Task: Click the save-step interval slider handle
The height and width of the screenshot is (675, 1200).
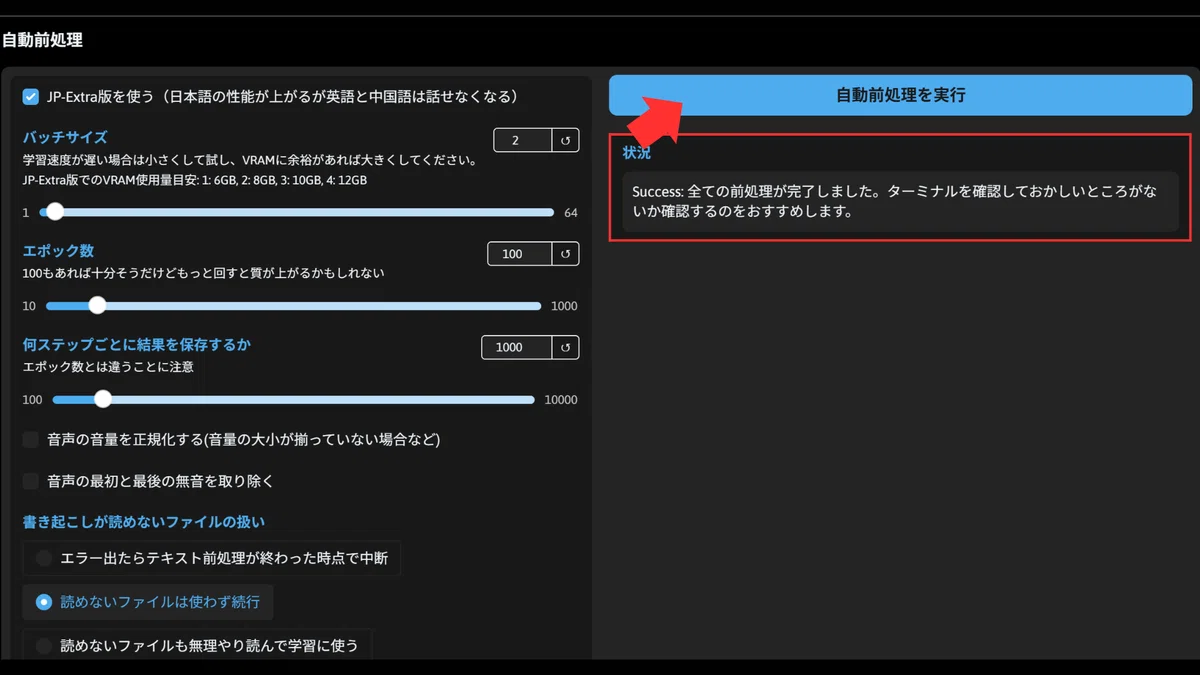Action: [102, 399]
